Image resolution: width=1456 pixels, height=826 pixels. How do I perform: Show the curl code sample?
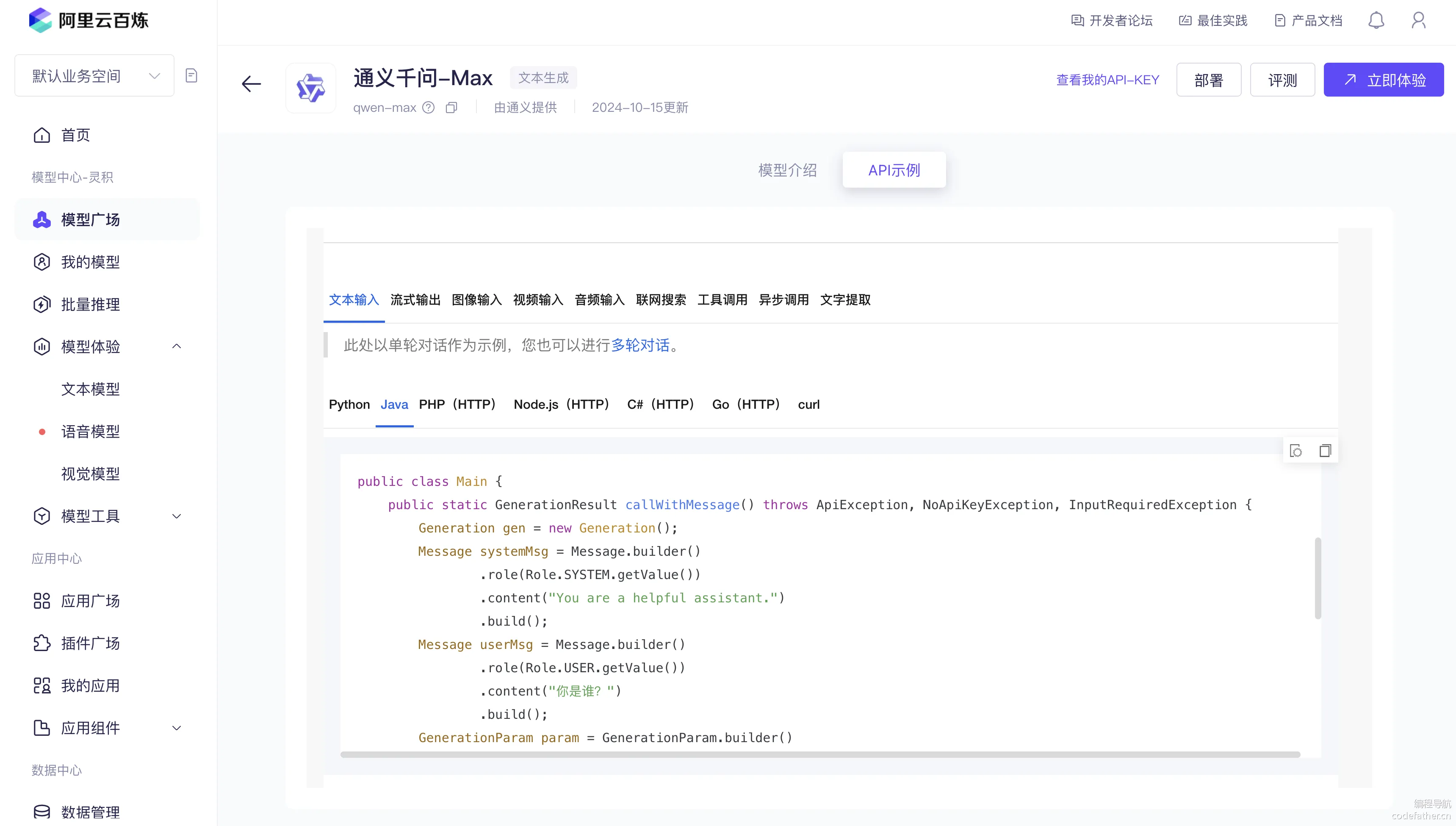click(x=808, y=405)
